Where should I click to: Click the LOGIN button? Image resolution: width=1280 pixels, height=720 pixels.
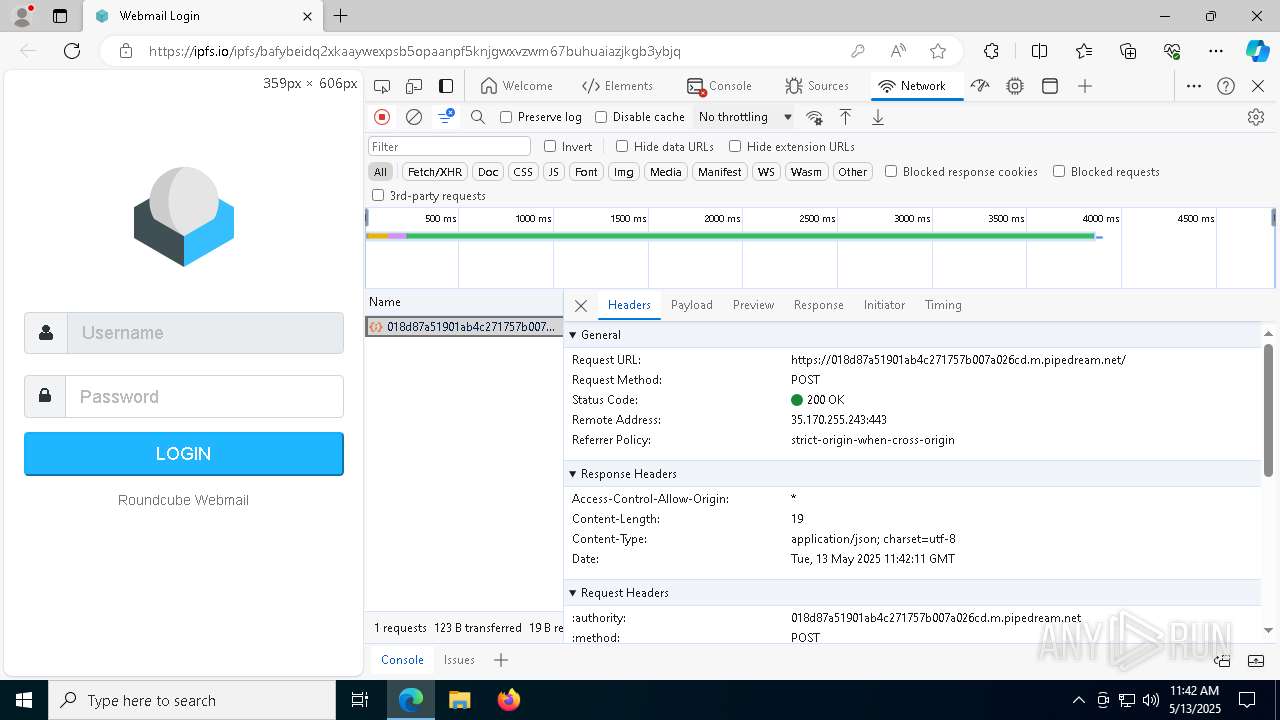click(184, 454)
